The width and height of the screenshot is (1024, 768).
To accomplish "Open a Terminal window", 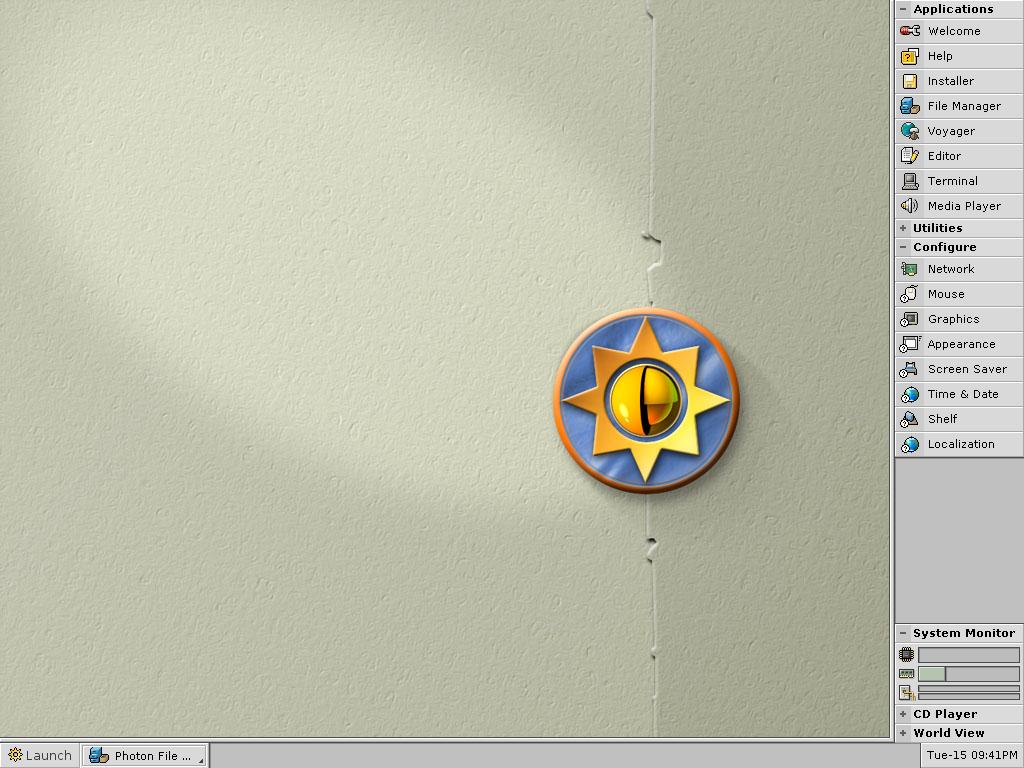I will point(958,181).
